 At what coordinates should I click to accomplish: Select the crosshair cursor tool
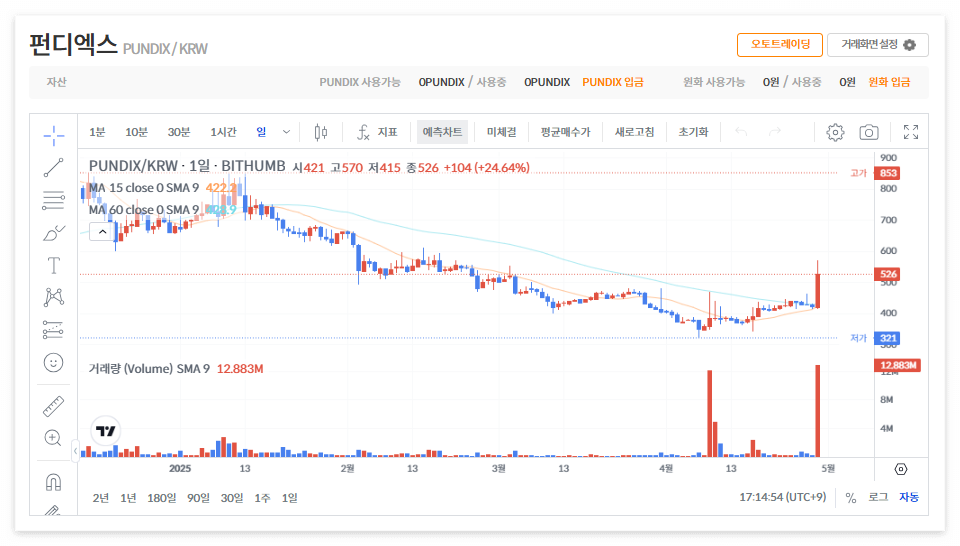pyautogui.click(x=54, y=135)
